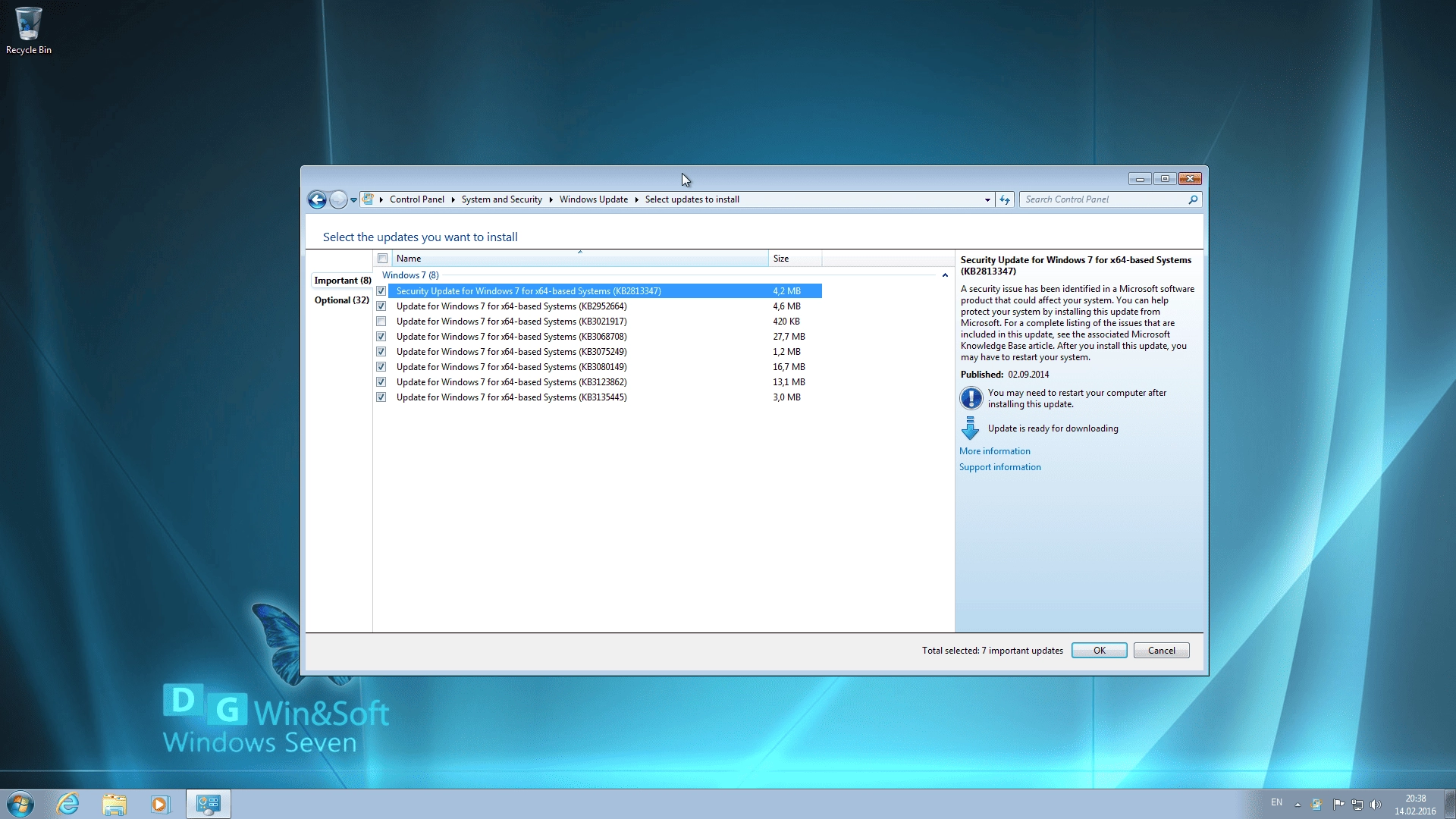Switch to the Important (8) tab

coord(343,281)
